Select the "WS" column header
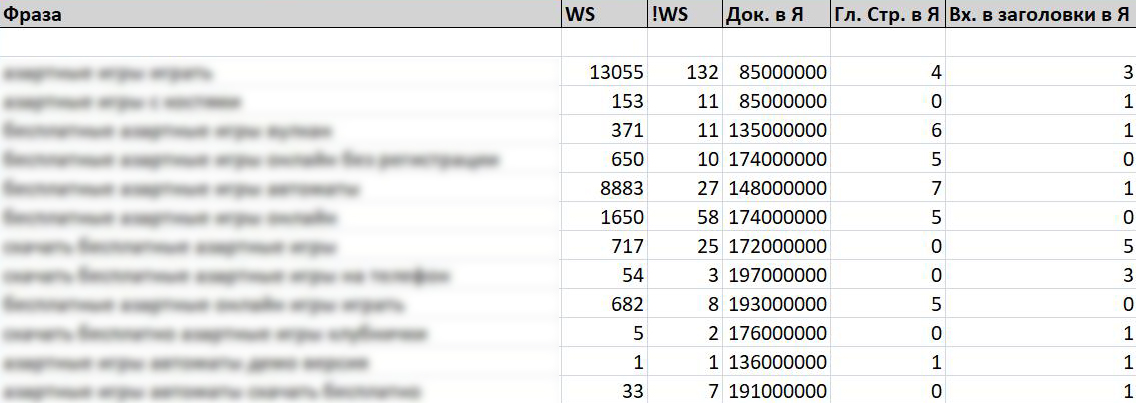 pyautogui.click(x=604, y=14)
